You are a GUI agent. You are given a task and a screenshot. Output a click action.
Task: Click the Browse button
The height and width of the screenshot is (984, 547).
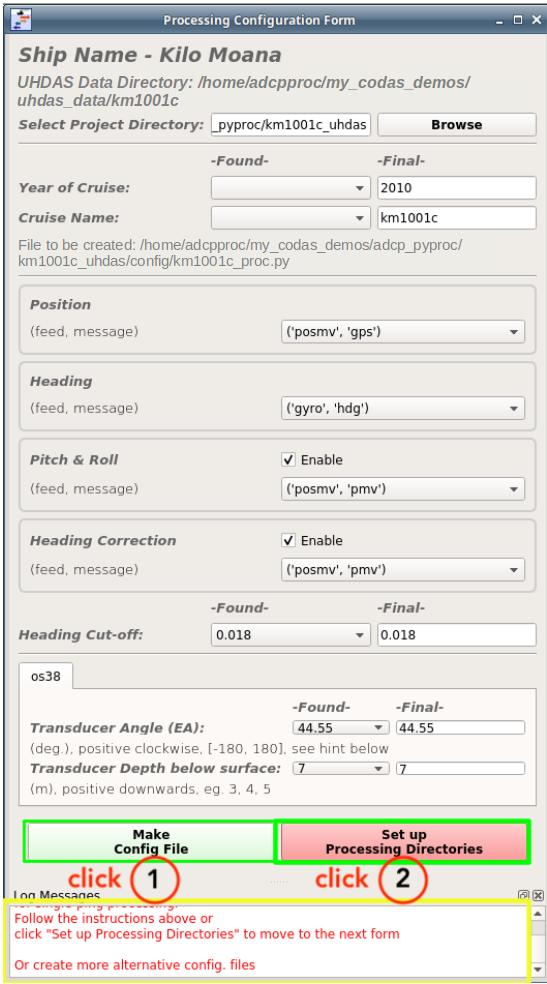(x=457, y=124)
